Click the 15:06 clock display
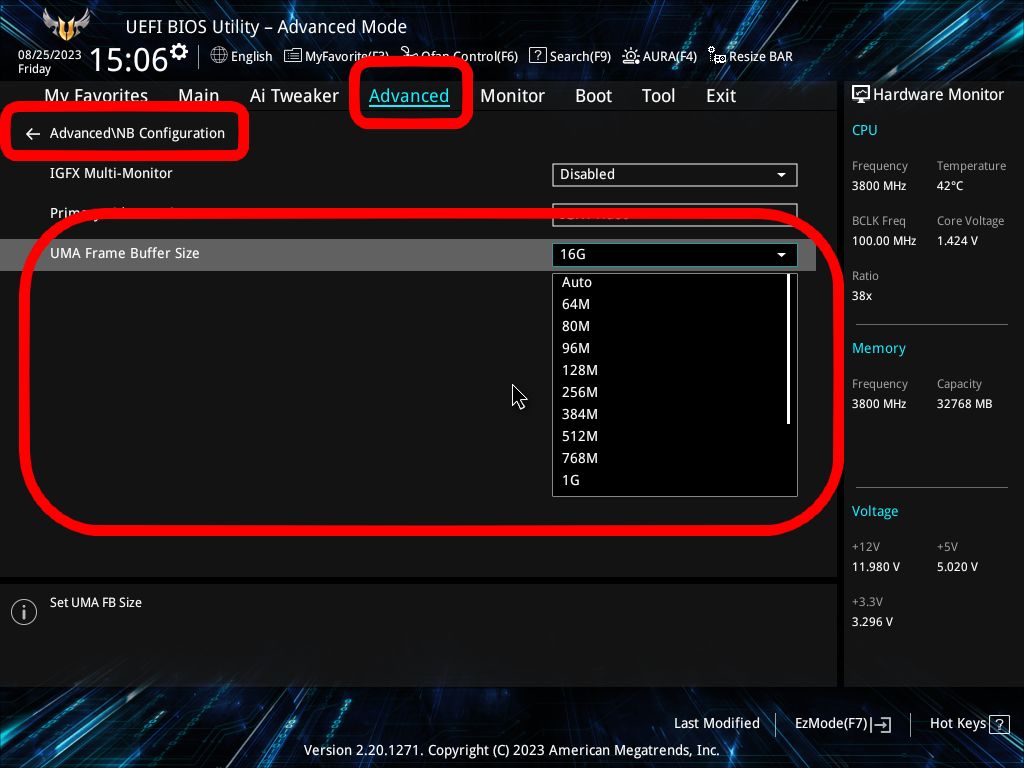Image resolution: width=1024 pixels, height=768 pixels. click(x=129, y=59)
